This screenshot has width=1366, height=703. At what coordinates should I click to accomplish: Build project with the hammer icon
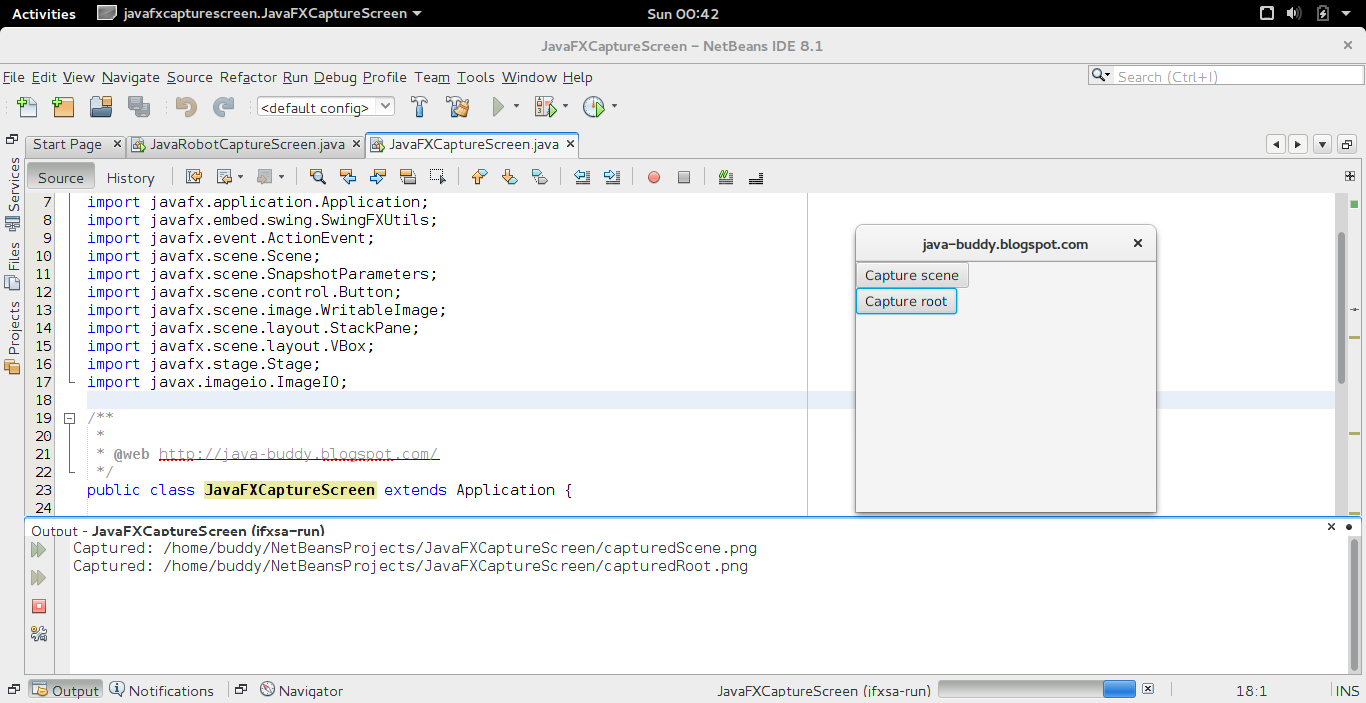(x=420, y=106)
